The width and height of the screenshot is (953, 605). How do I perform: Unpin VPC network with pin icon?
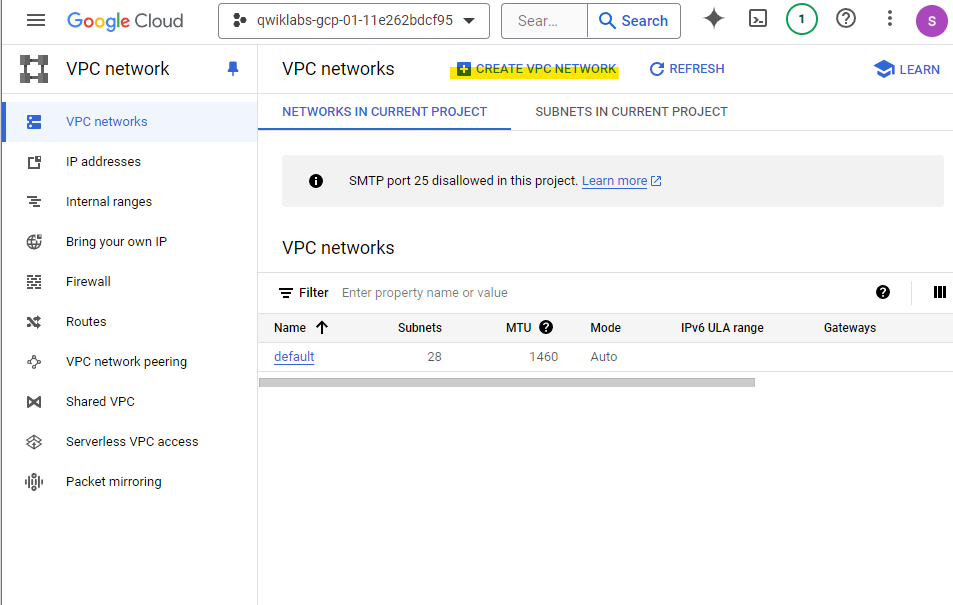point(233,69)
